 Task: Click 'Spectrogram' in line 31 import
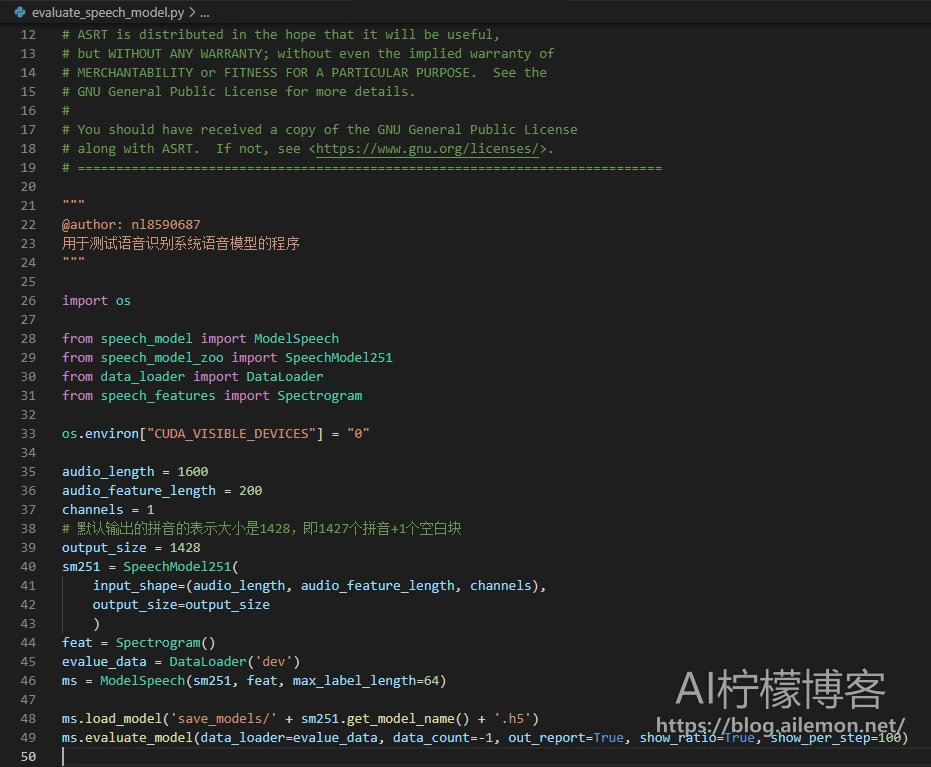point(319,395)
